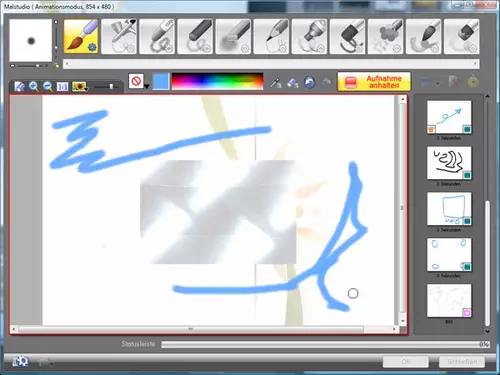Redo the last undone stroke
Screen dimensions: 500x375
pos(326,82)
